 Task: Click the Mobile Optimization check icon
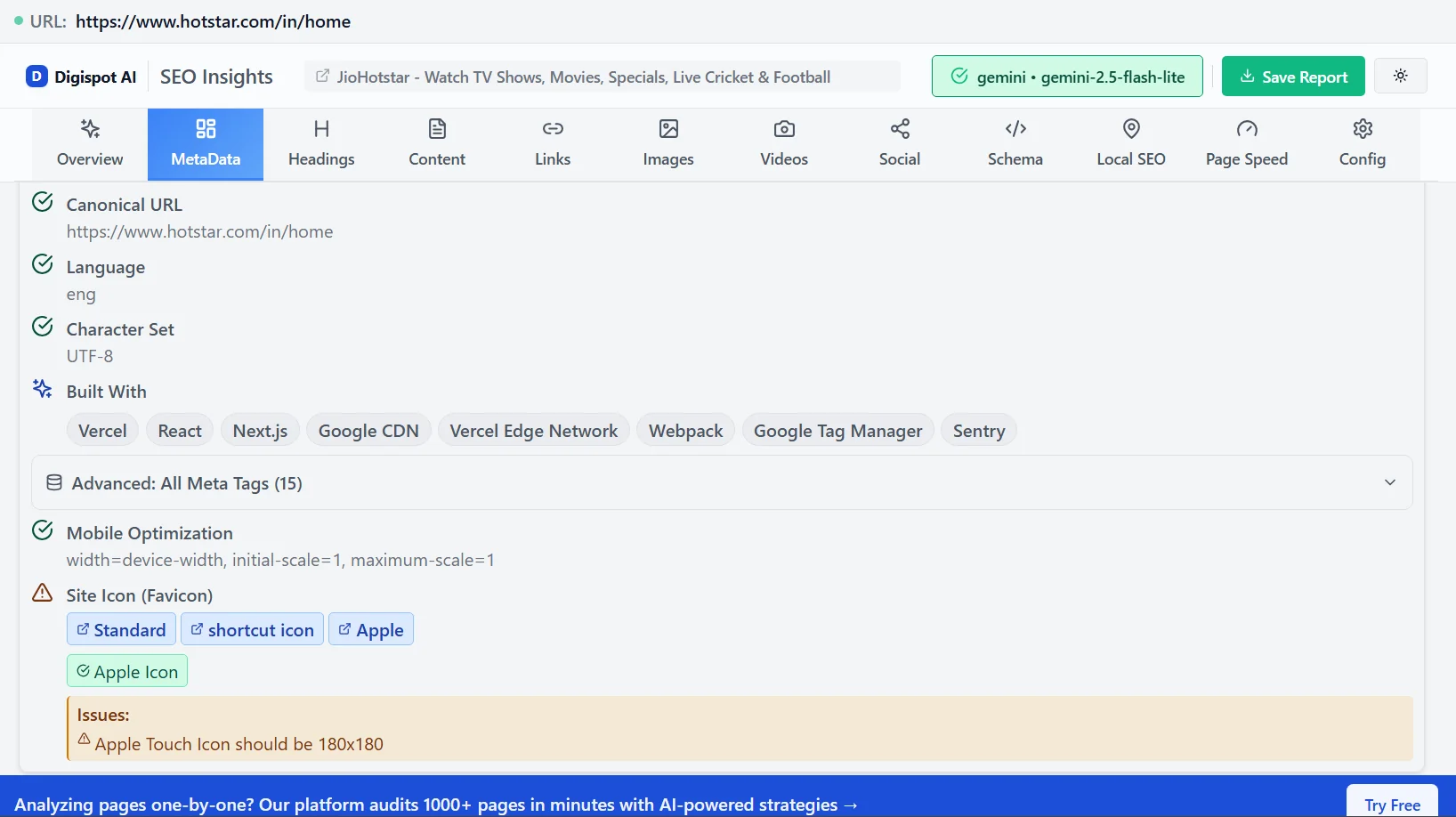tap(42, 530)
